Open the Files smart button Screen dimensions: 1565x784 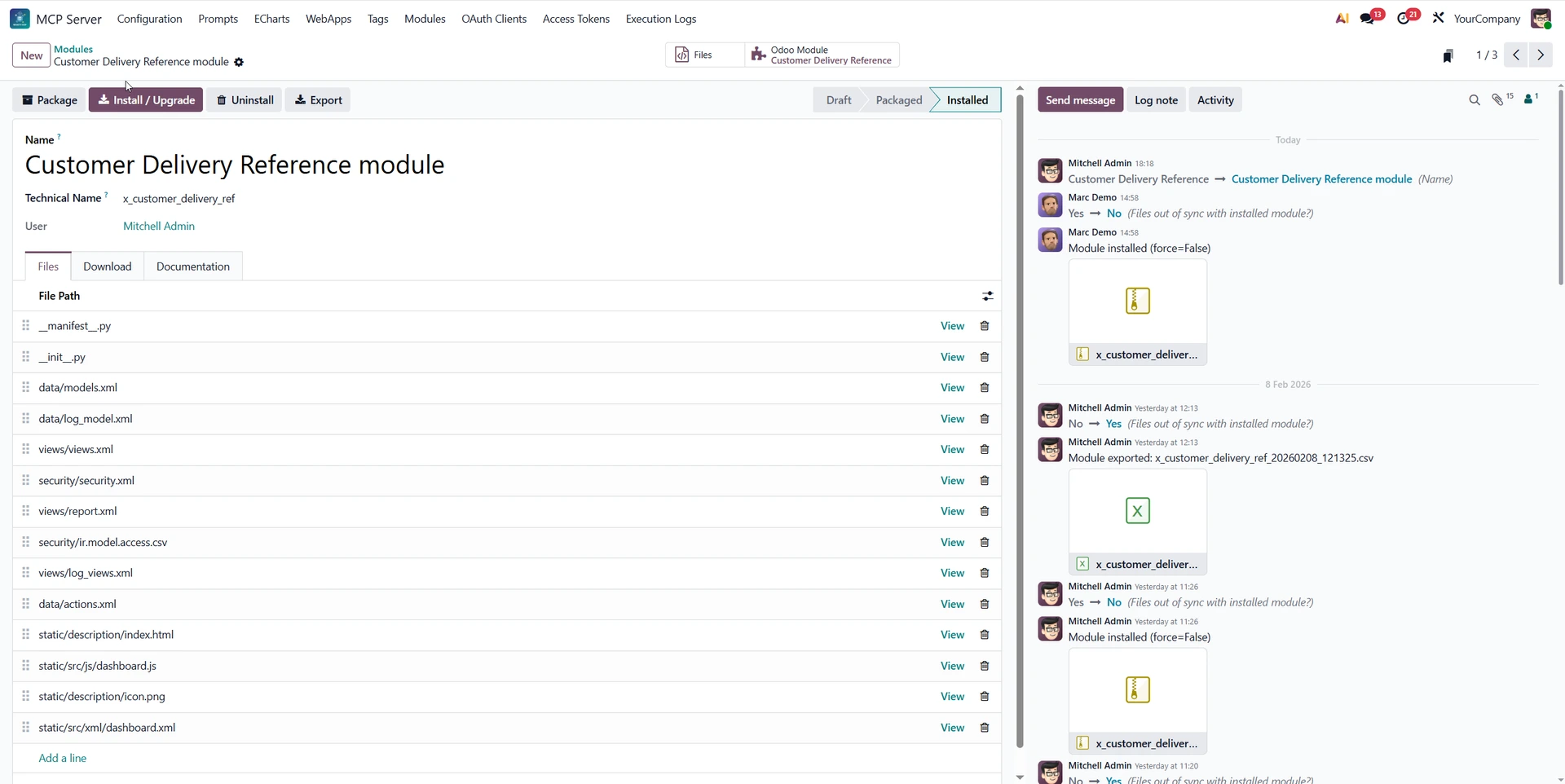(x=704, y=55)
